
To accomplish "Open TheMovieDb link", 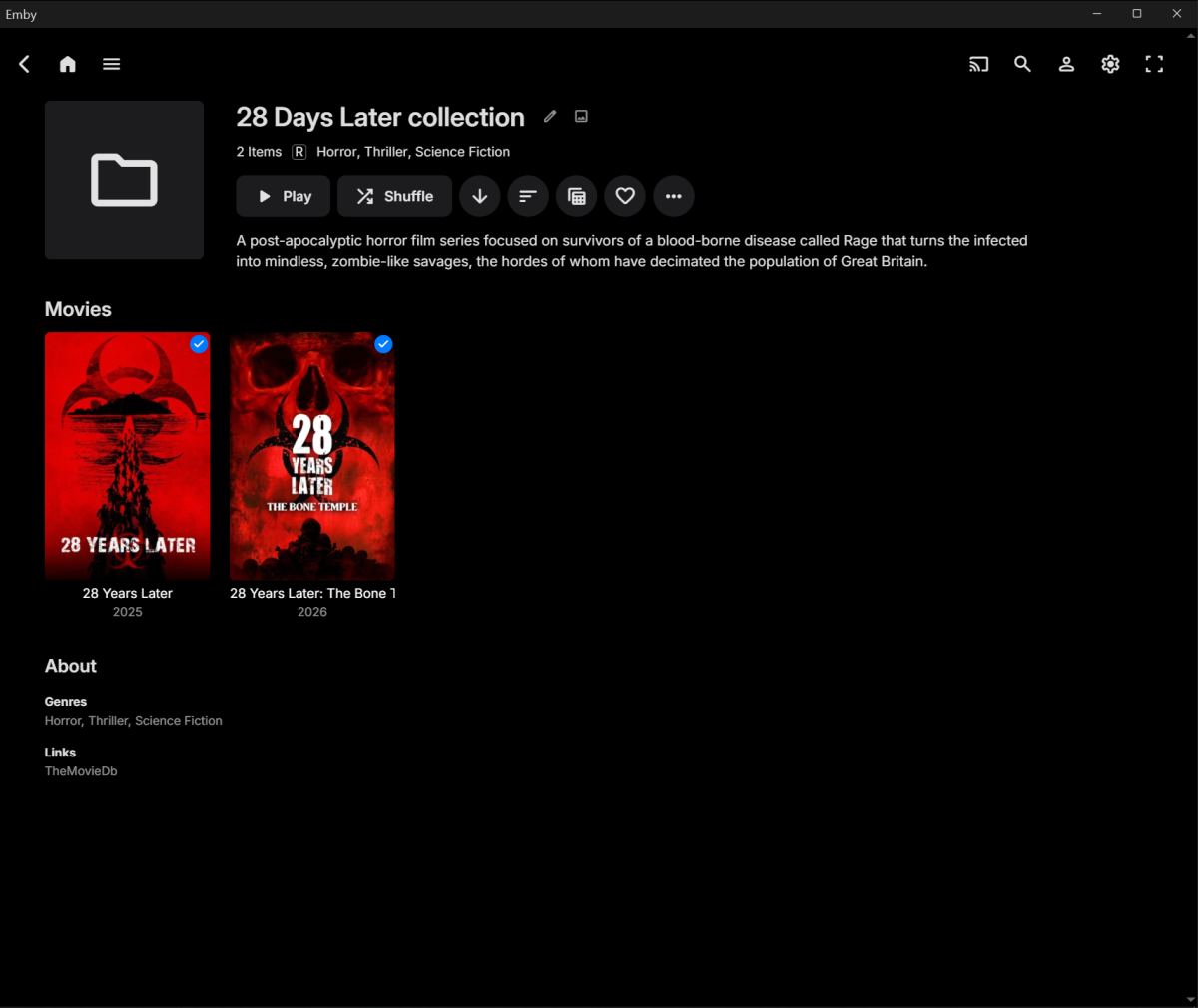I will pyautogui.click(x=81, y=771).
